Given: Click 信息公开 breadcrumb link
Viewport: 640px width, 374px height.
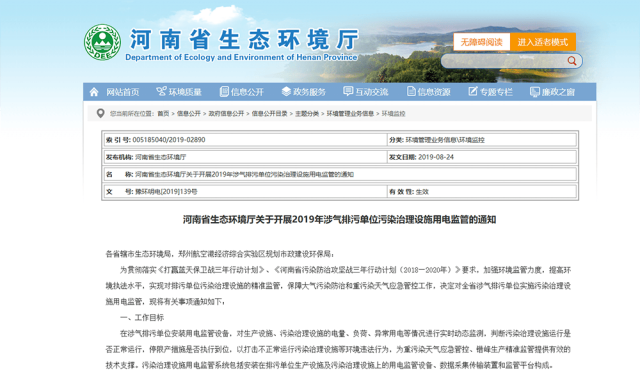Looking at the screenshot, I should pos(189,114).
